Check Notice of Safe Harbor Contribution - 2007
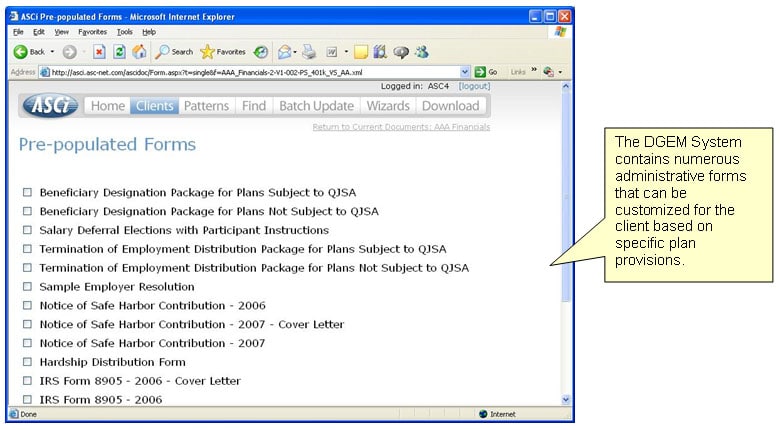The height and width of the screenshot is (430, 780). (x=27, y=343)
